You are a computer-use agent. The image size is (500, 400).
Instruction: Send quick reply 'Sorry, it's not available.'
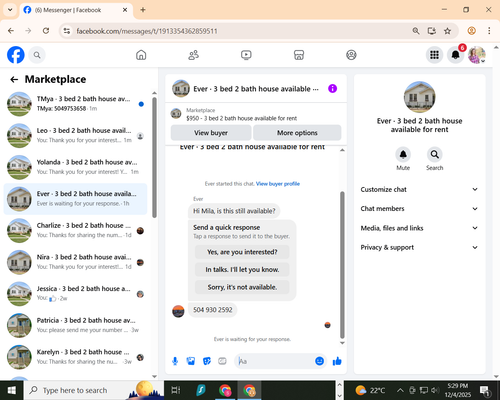coord(242,287)
